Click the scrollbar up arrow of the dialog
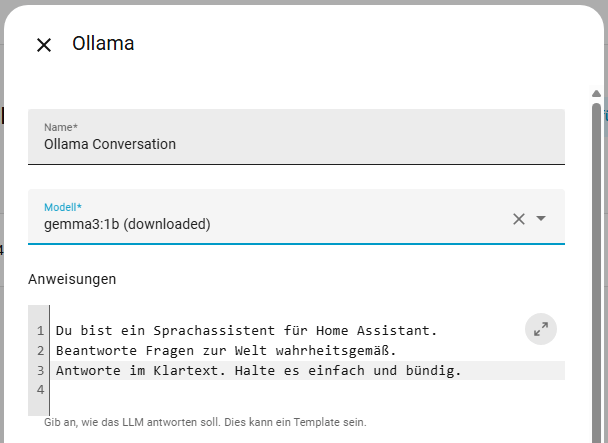Screen dimensions: 608x443 [x=597, y=94]
